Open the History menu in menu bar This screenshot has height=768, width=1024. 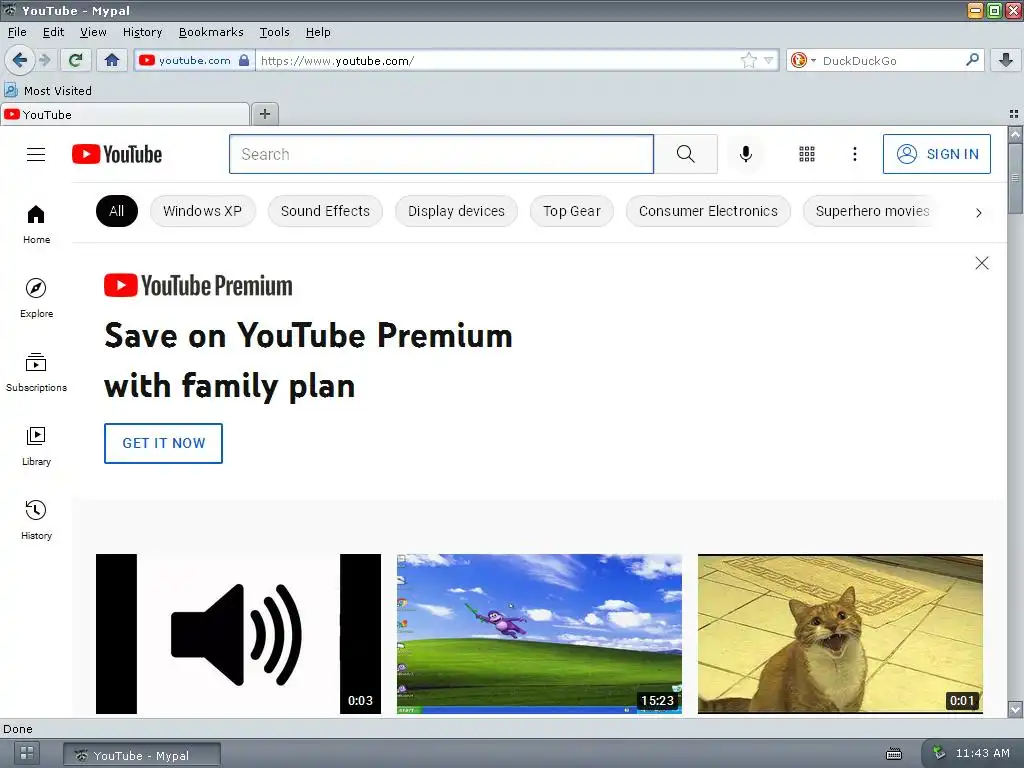coord(142,32)
